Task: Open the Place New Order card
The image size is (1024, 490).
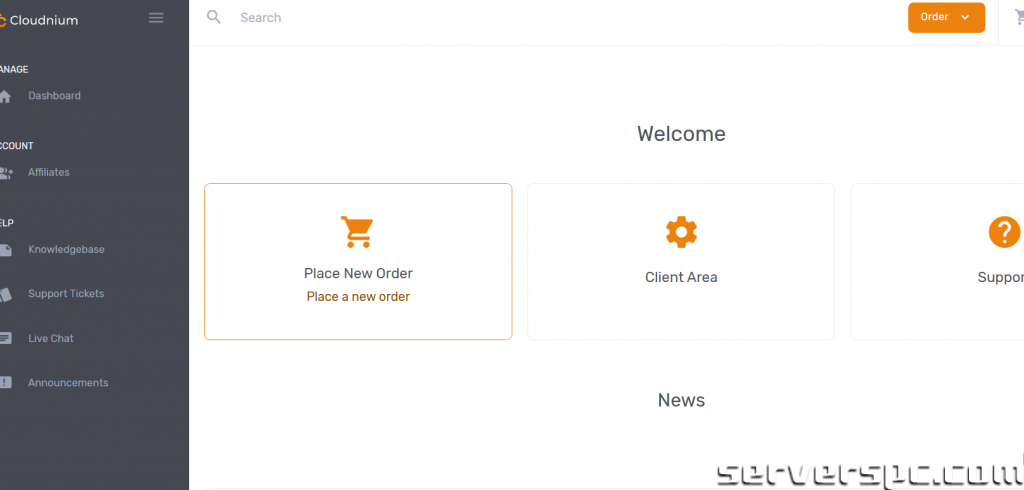Action: click(358, 262)
